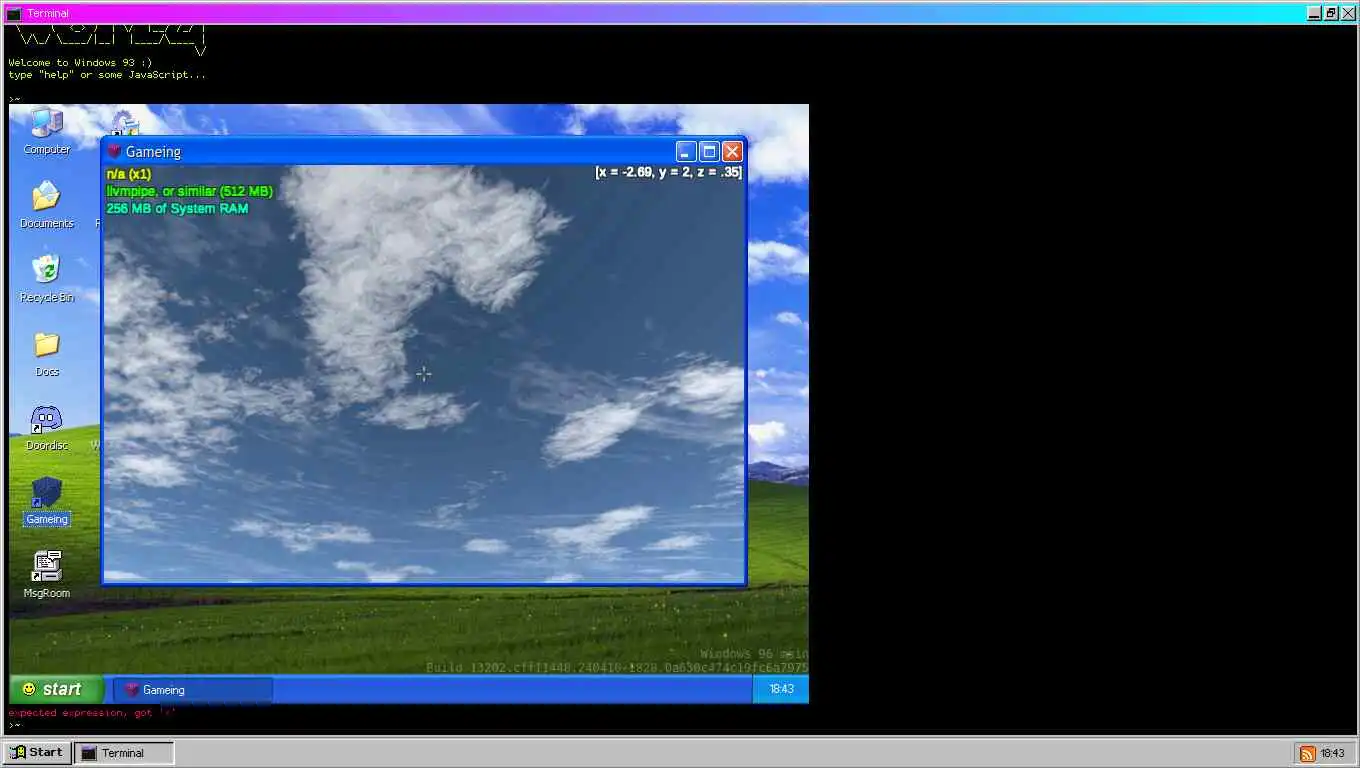Select the Gameing desktop shortcut icon
1360x768 pixels.
coord(47,501)
